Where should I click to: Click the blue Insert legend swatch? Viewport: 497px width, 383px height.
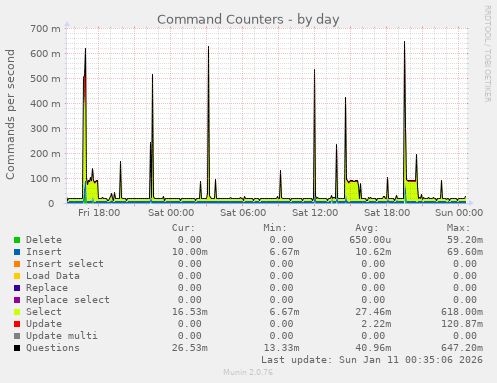coord(17,252)
